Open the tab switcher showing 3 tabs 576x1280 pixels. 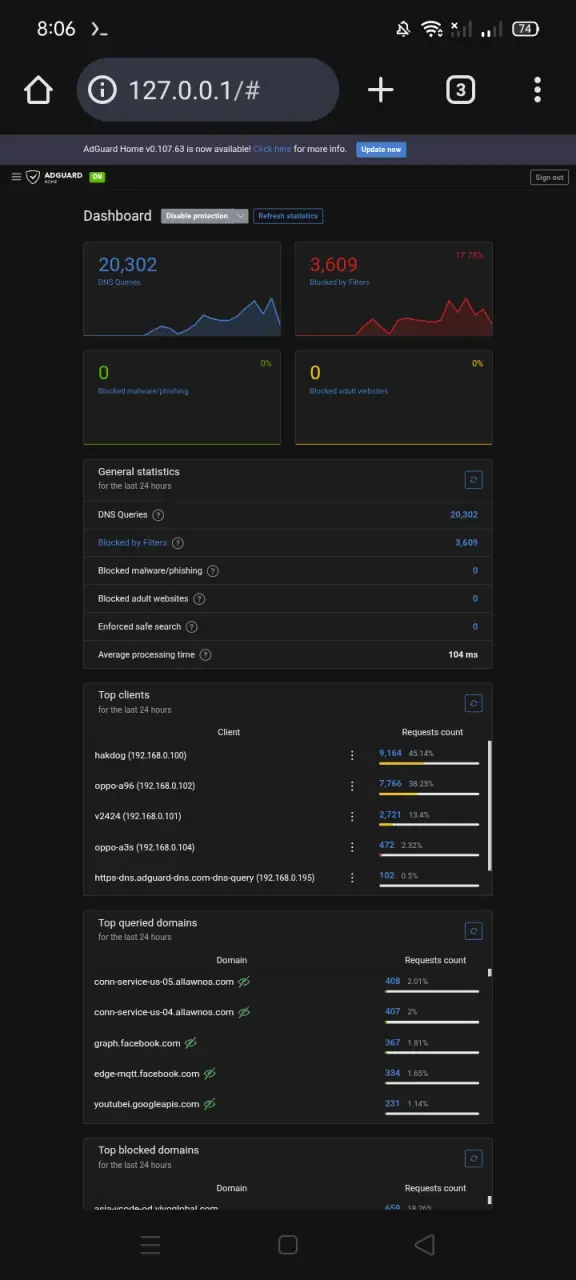(x=460, y=90)
